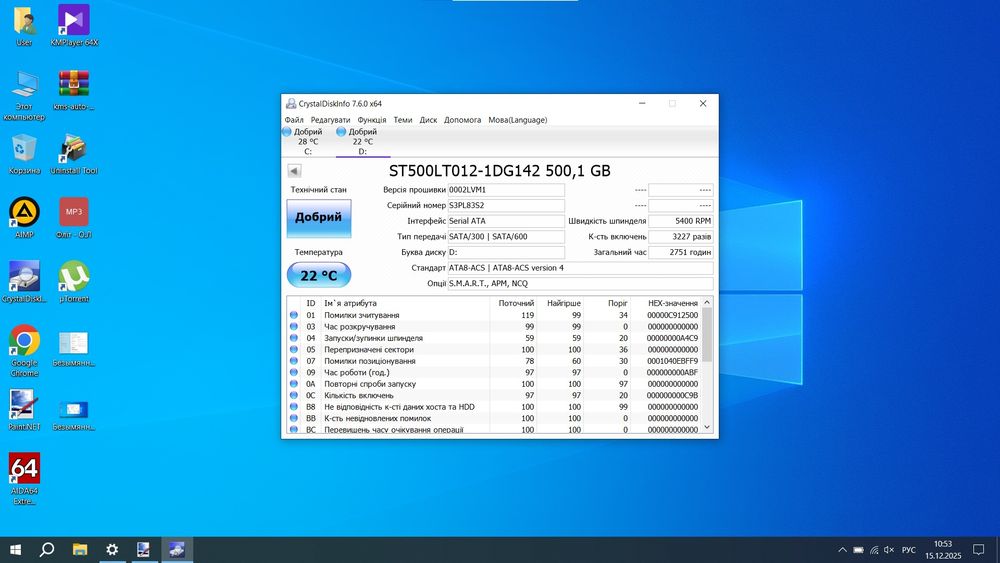Open the notification center icon
This screenshot has width=1000, height=563.
pos(978,550)
